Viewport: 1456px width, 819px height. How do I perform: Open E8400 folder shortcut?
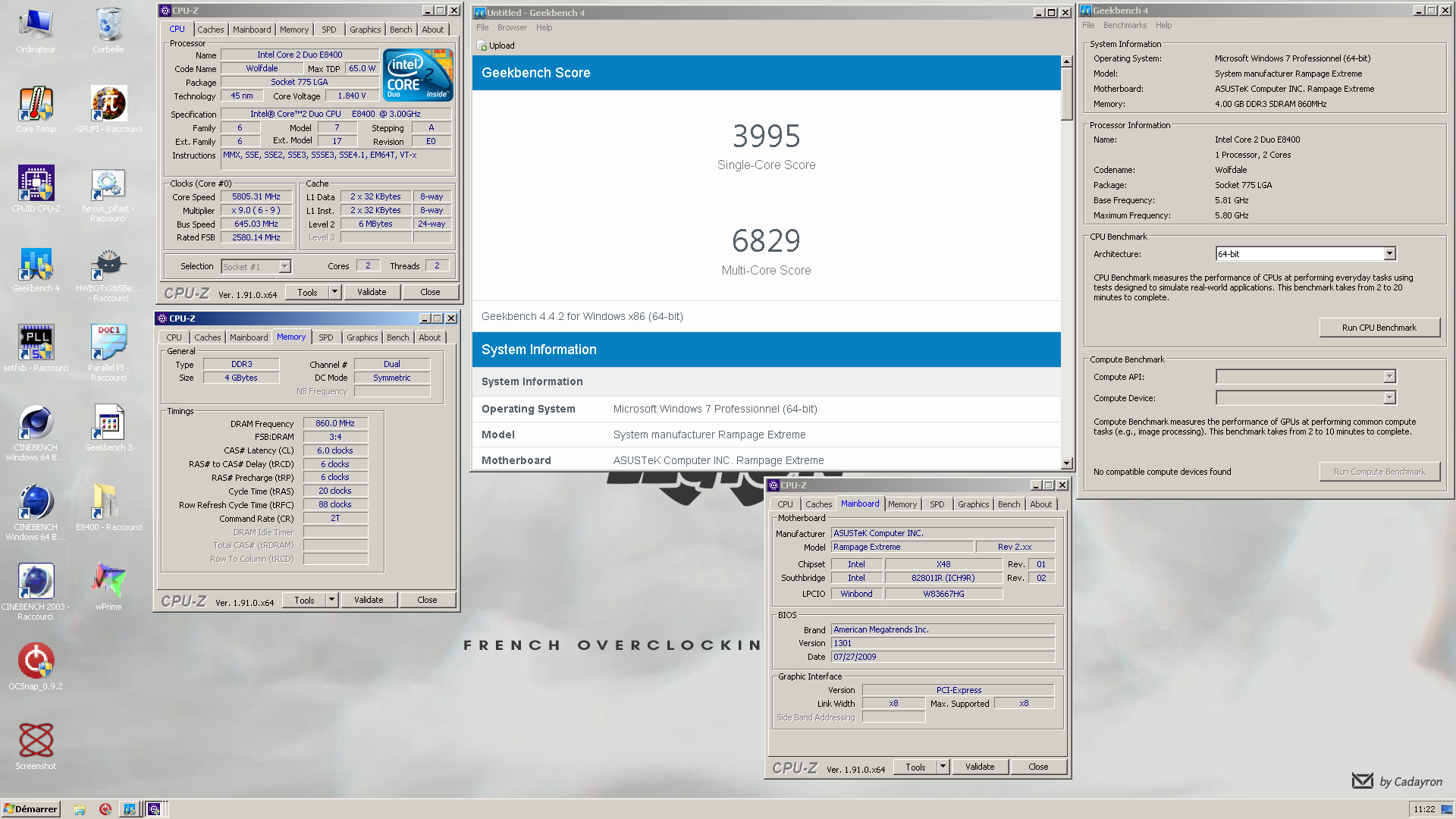pos(108,508)
